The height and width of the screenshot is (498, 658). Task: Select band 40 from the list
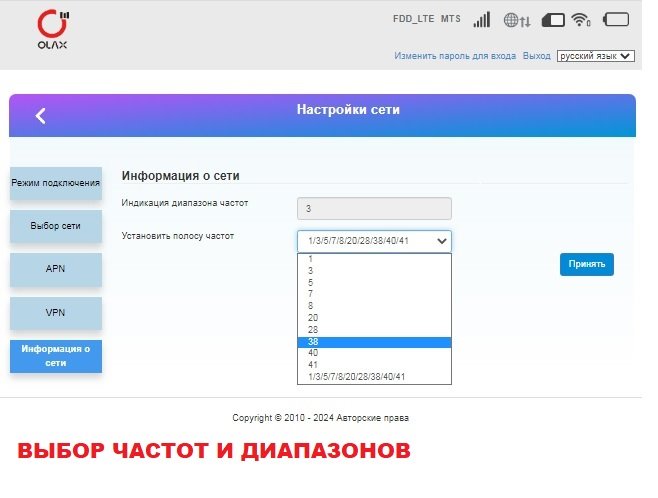(x=374, y=353)
